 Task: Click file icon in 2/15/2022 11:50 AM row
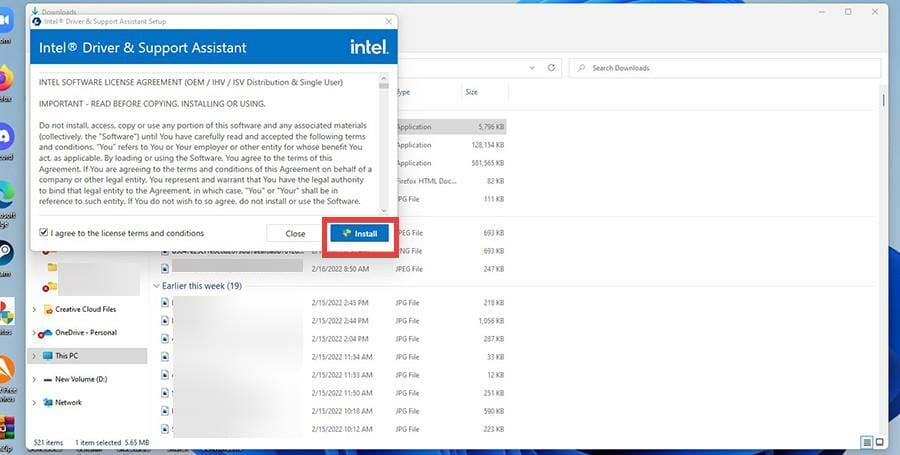(x=165, y=393)
